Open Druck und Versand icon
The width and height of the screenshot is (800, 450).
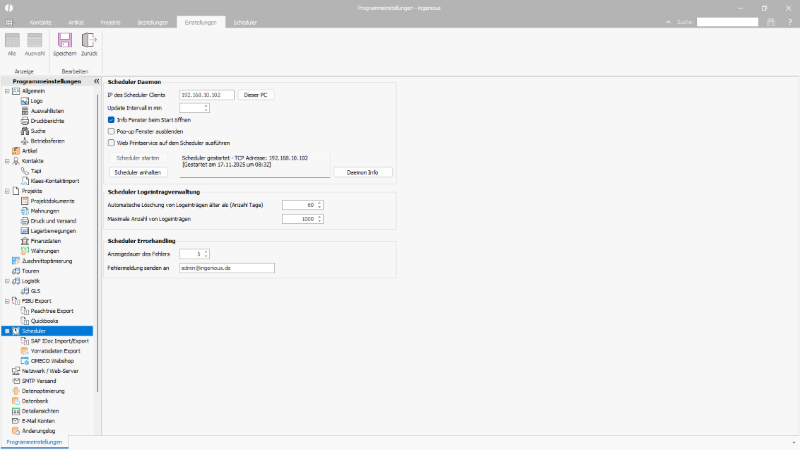pos(24,221)
